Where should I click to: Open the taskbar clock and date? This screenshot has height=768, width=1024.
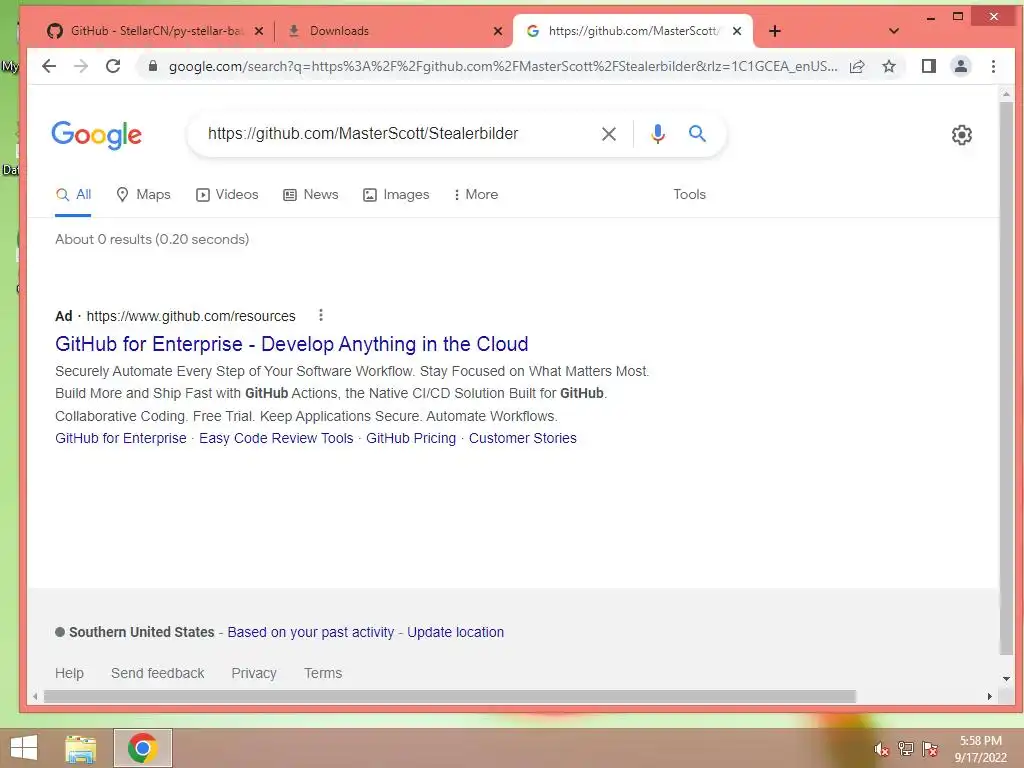point(981,749)
